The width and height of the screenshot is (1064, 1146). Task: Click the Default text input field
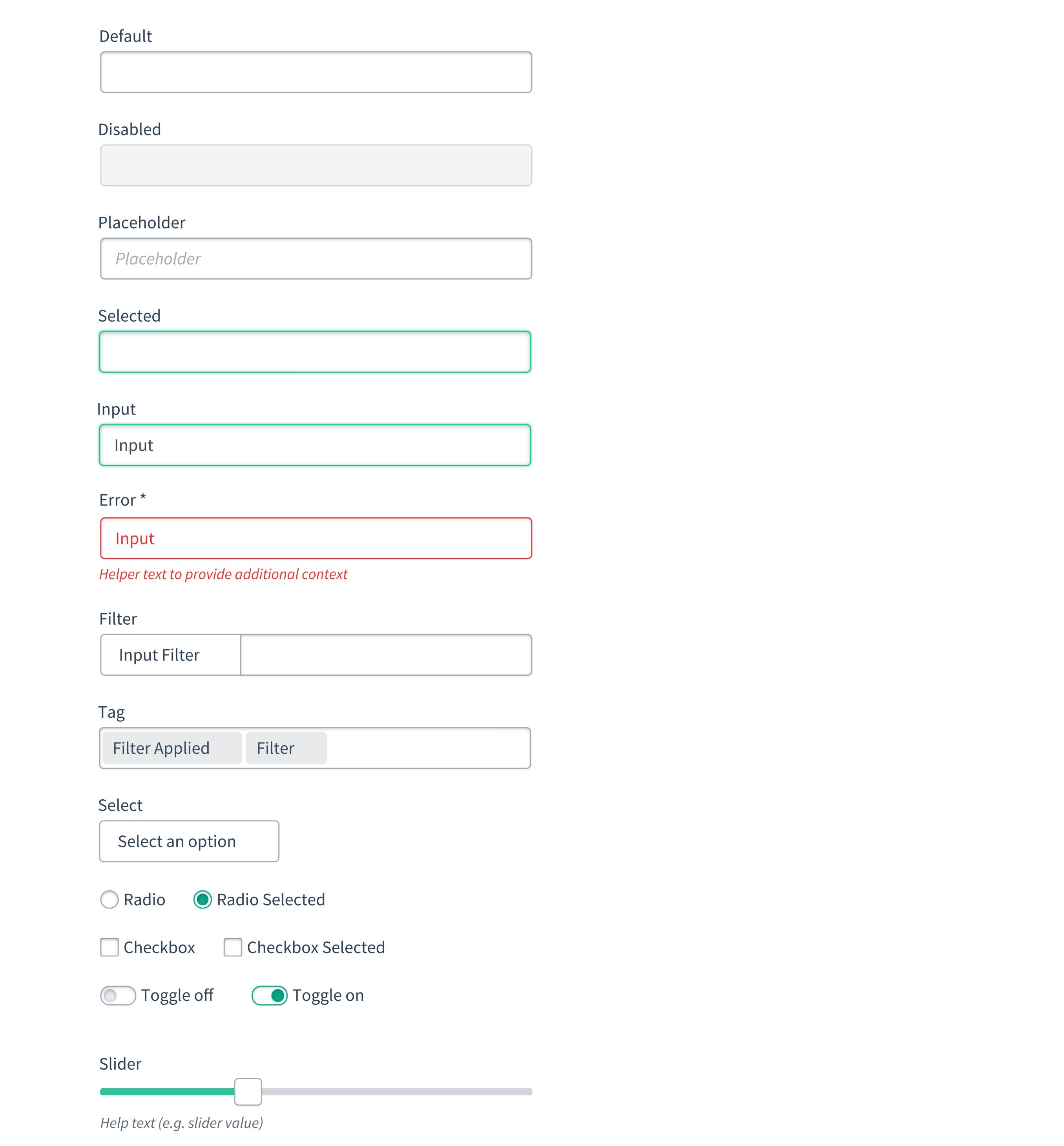(316, 71)
